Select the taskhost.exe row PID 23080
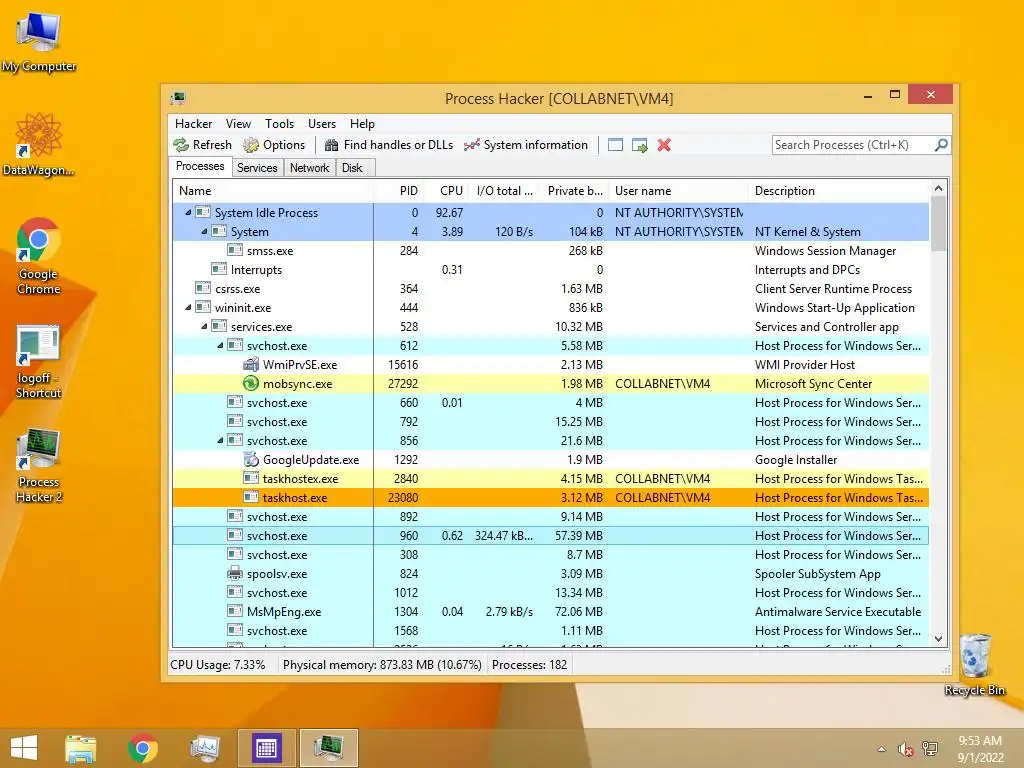This screenshot has height=768, width=1024. [x=551, y=497]
